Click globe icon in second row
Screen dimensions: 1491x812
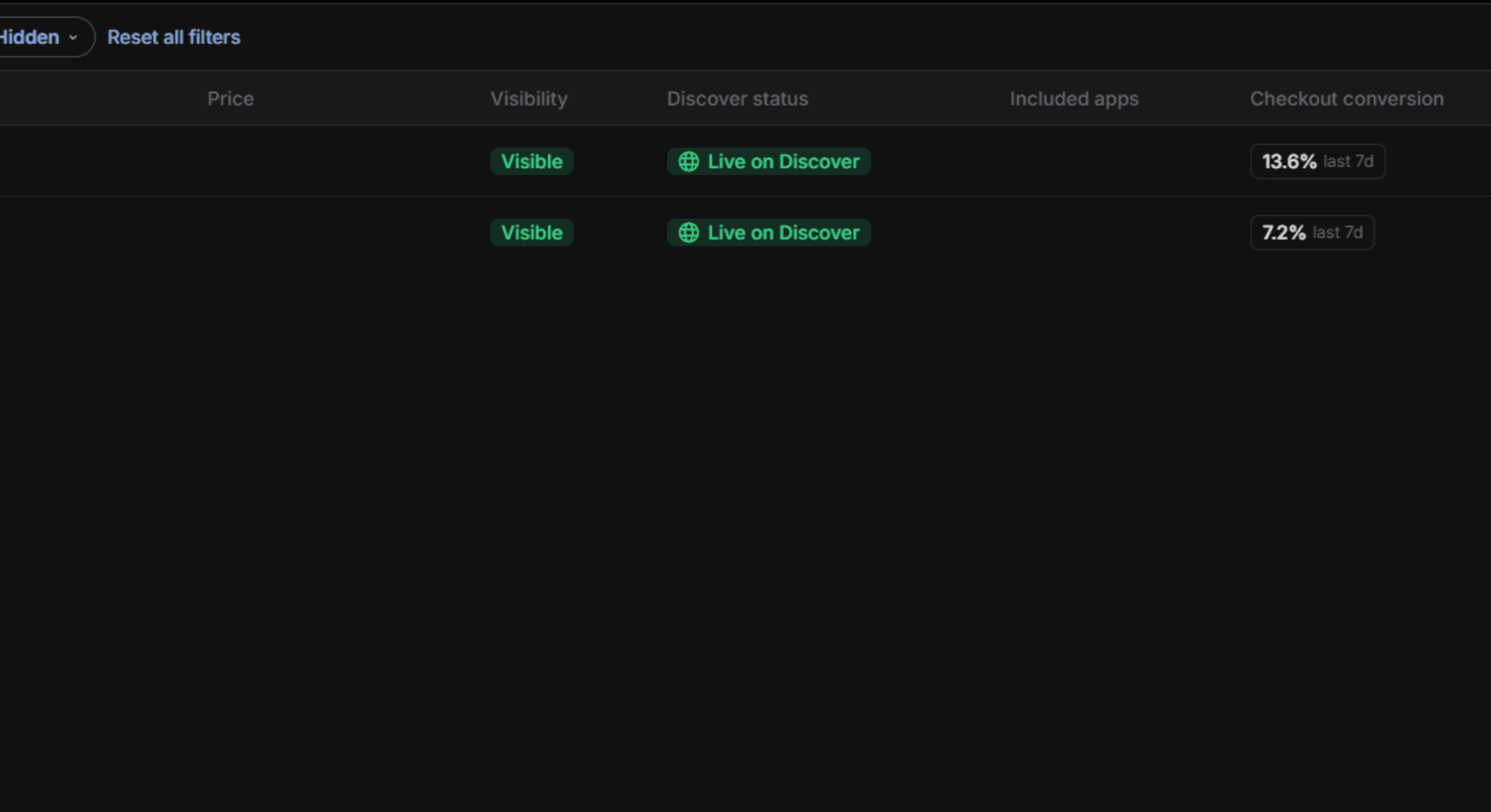coord(688,233)
